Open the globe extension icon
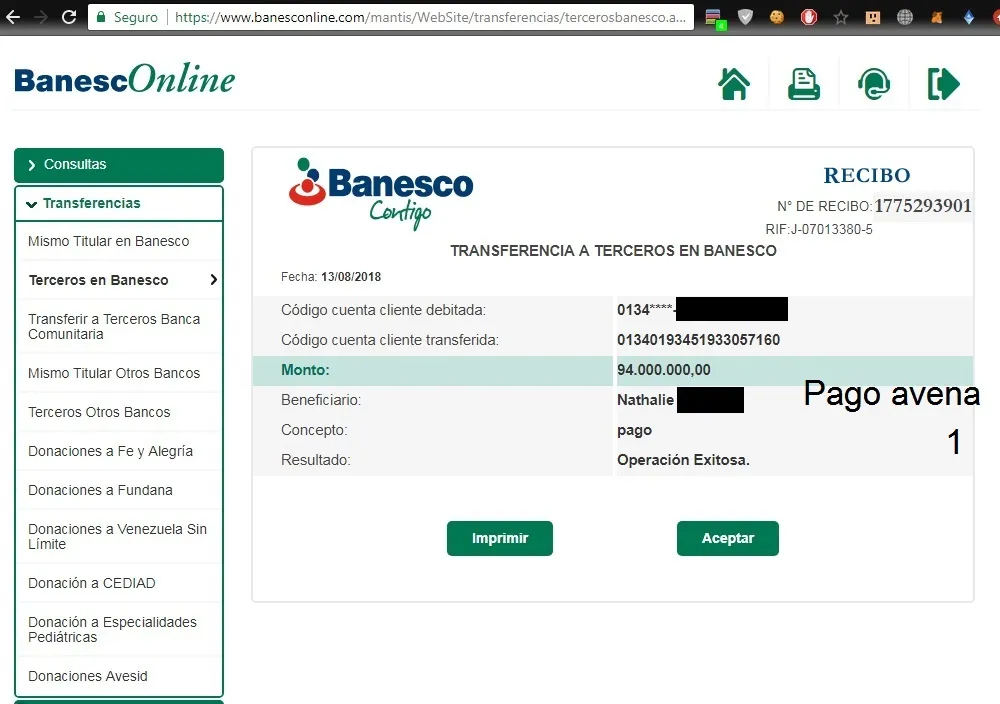This screenshot has height=704, width=1000. pyautogui.click(x=904, y=17)
